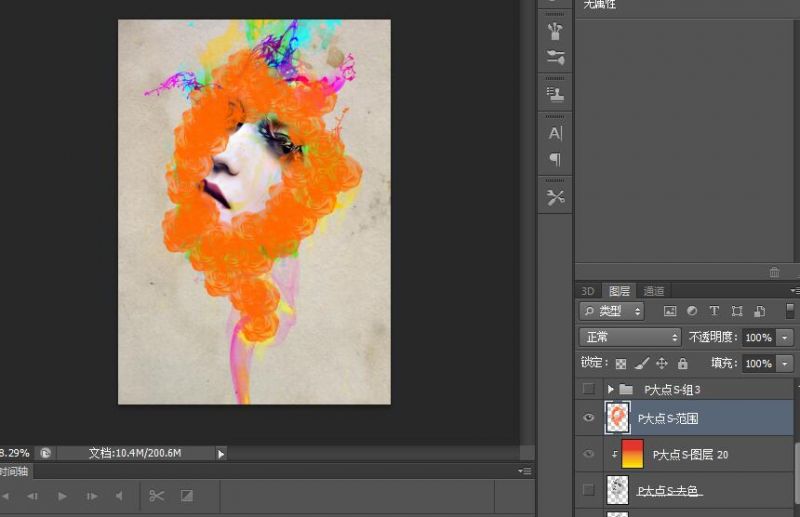Open the Tool Presets panel icon
This screenshot has height=517, width=800.
555,197
